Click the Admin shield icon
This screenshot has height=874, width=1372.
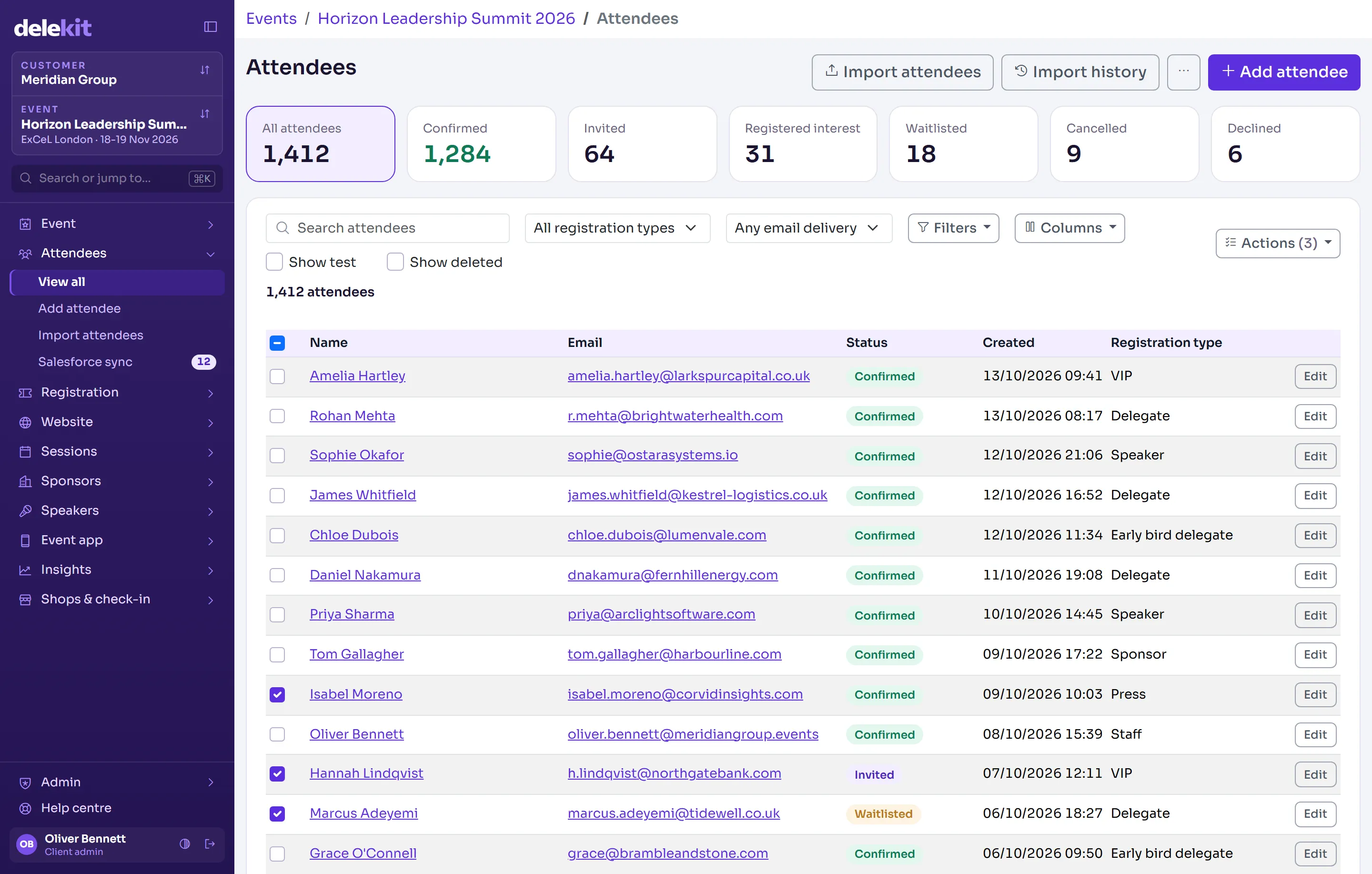point(25,783)
